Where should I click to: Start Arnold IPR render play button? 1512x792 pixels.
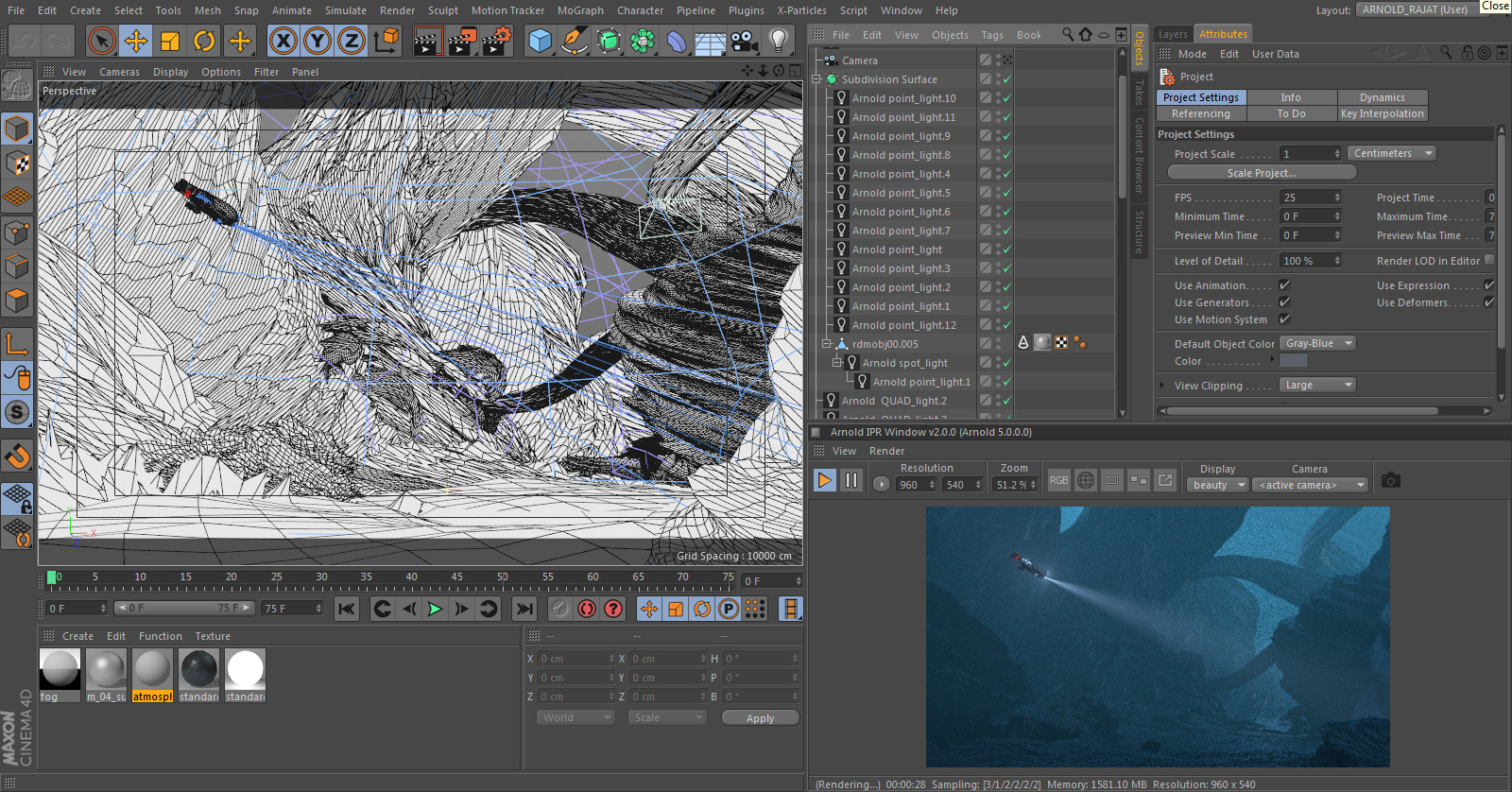point(824,480)
